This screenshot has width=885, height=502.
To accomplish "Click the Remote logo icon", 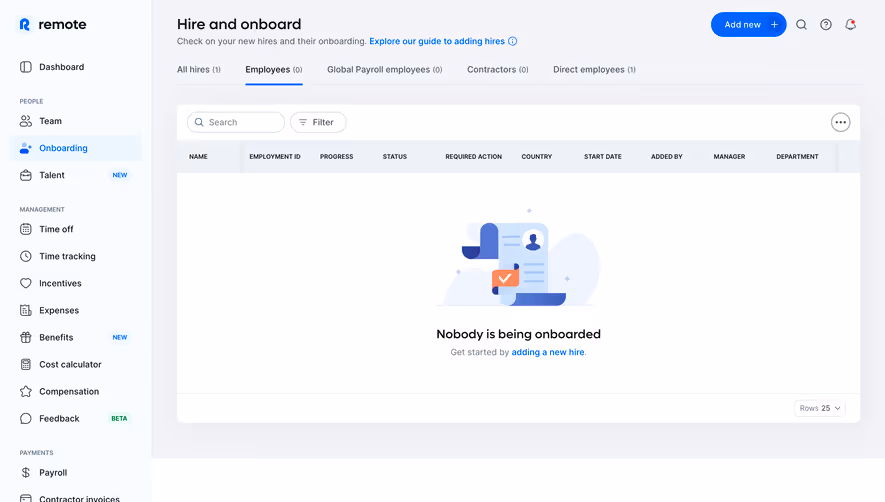I will pyautogui.click(x=25, y=24).
